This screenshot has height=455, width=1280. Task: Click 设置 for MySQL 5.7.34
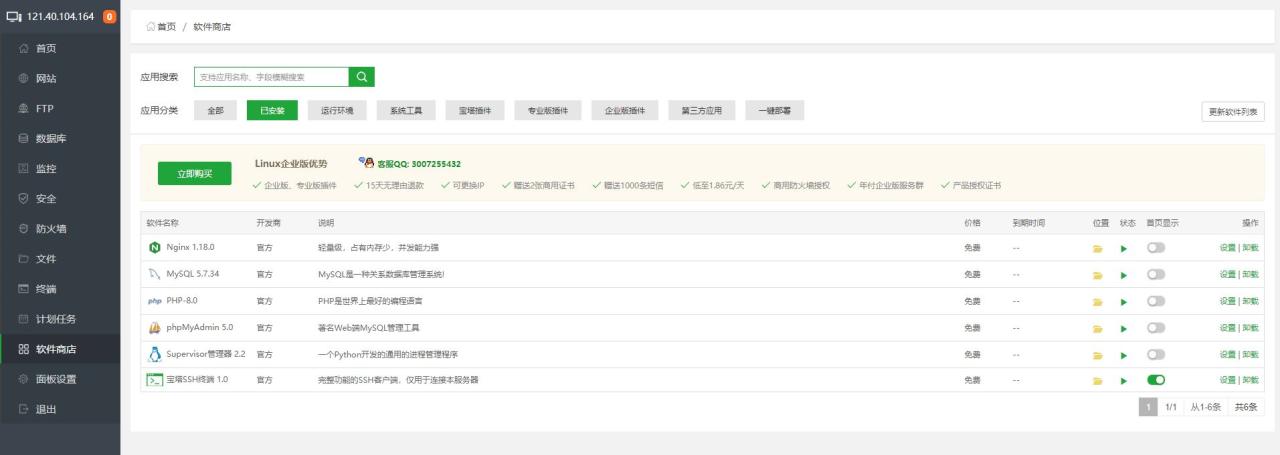(1228, 273)
